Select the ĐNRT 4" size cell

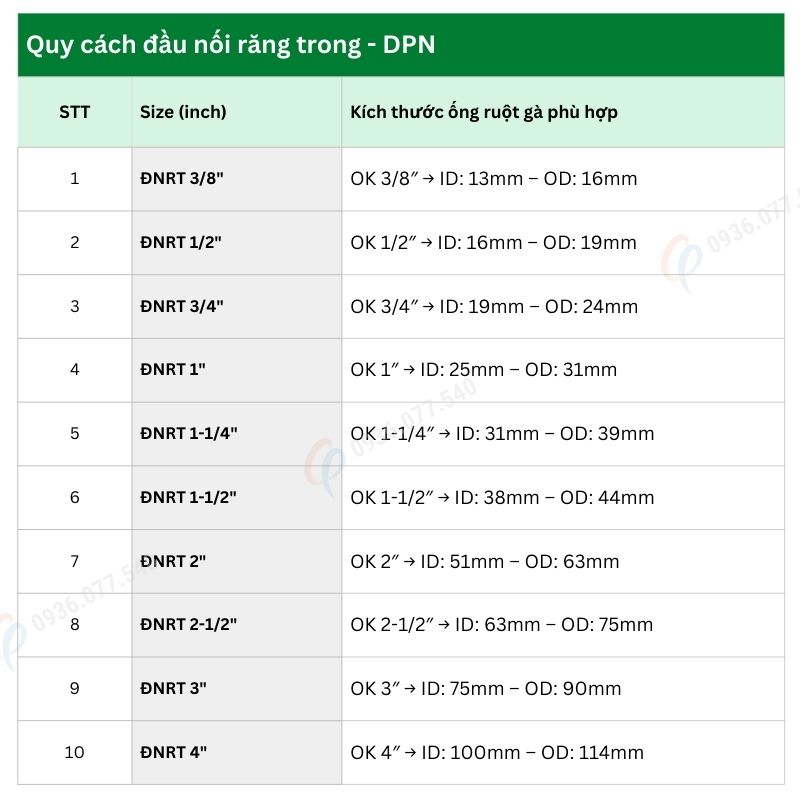[174, 752]
